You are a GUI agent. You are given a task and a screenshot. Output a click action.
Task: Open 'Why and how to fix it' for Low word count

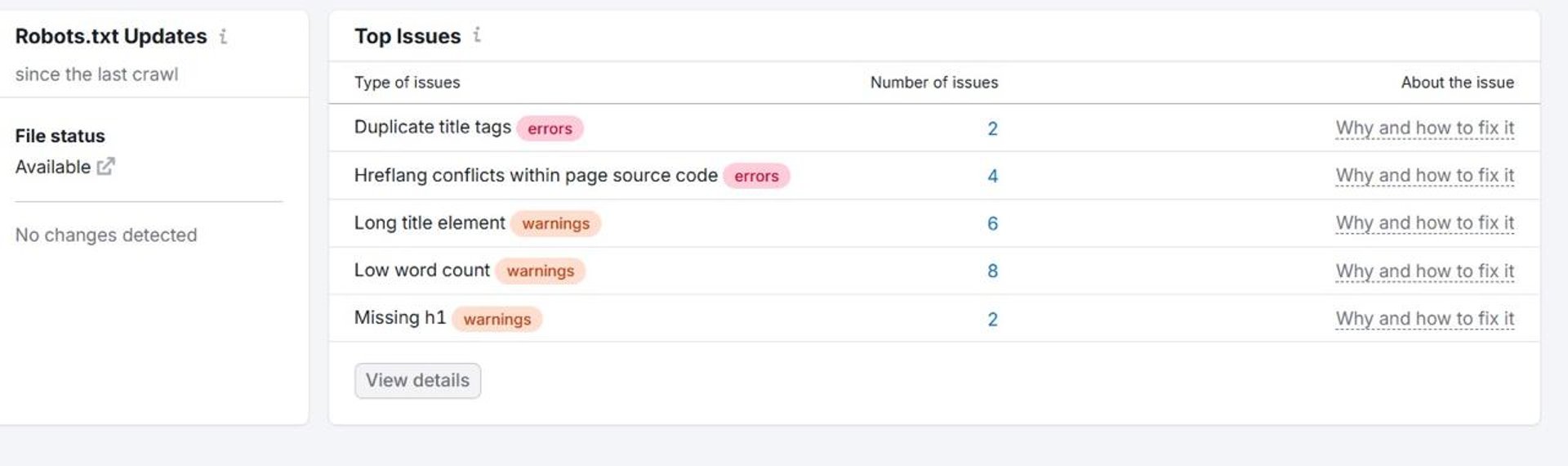[1424, 271]
